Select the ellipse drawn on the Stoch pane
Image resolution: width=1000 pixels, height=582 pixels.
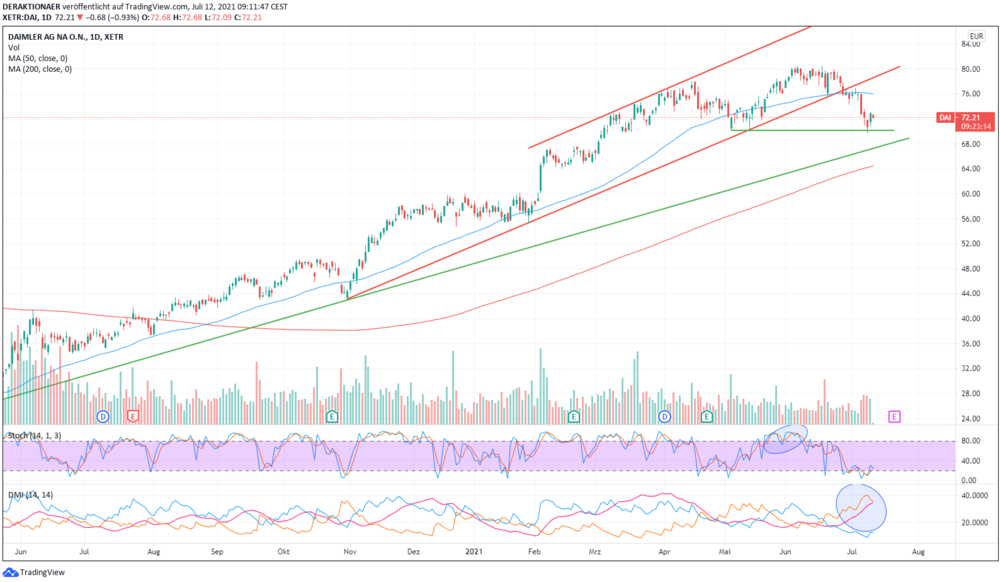[785, 439]
